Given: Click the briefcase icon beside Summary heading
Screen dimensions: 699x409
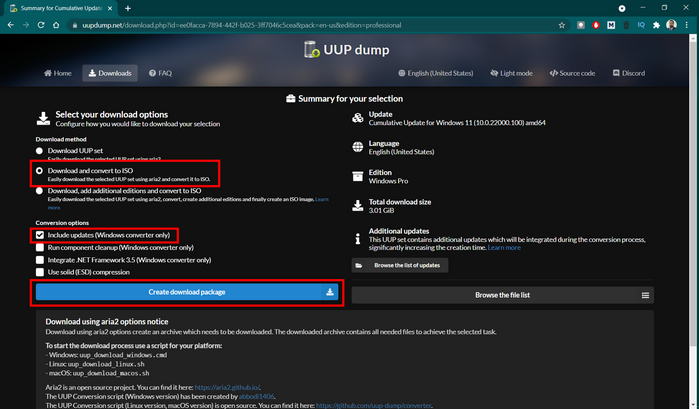Looking at the screenshot, I should 291,99.
